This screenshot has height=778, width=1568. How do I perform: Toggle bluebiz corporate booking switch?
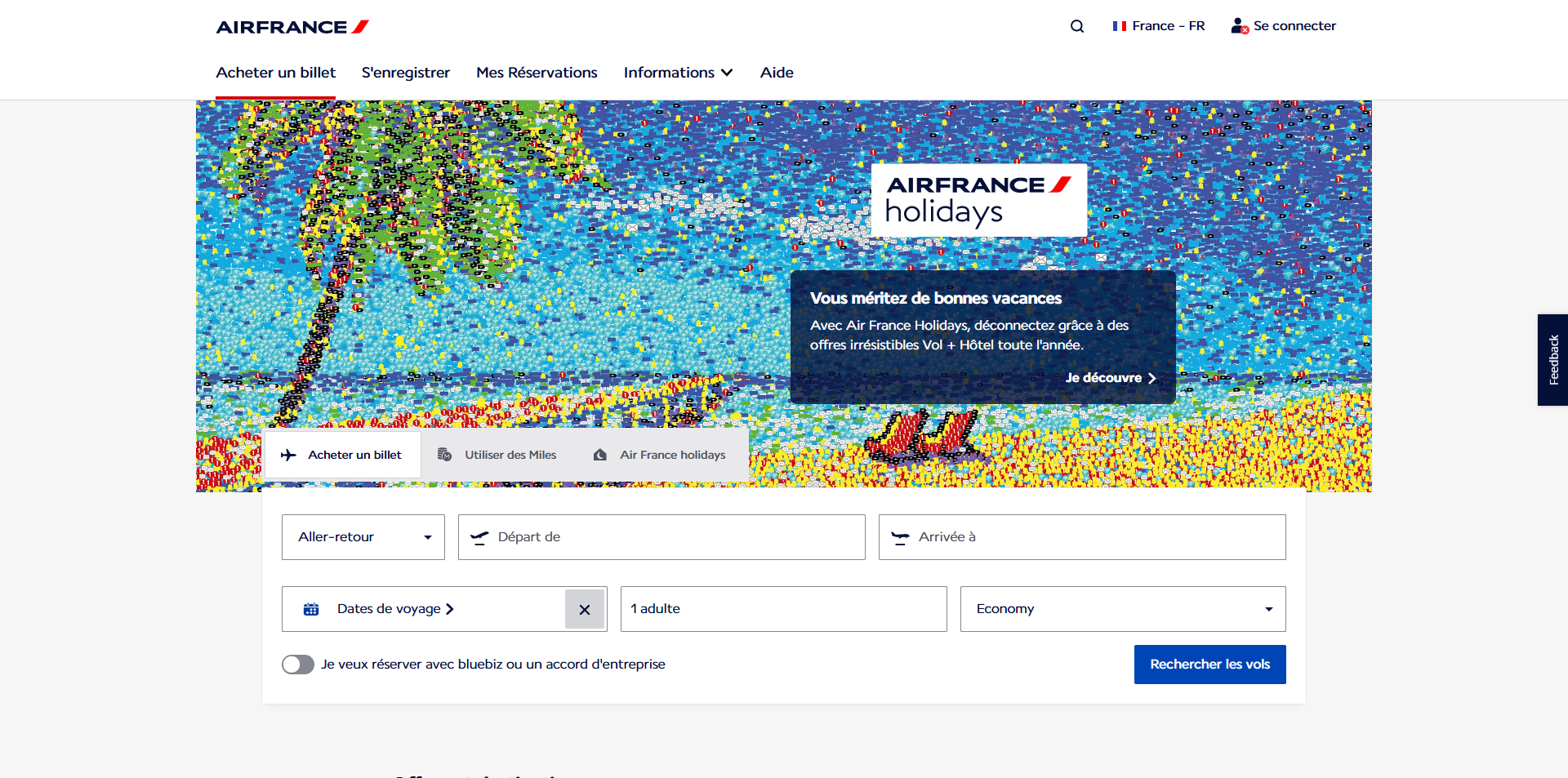298,665
